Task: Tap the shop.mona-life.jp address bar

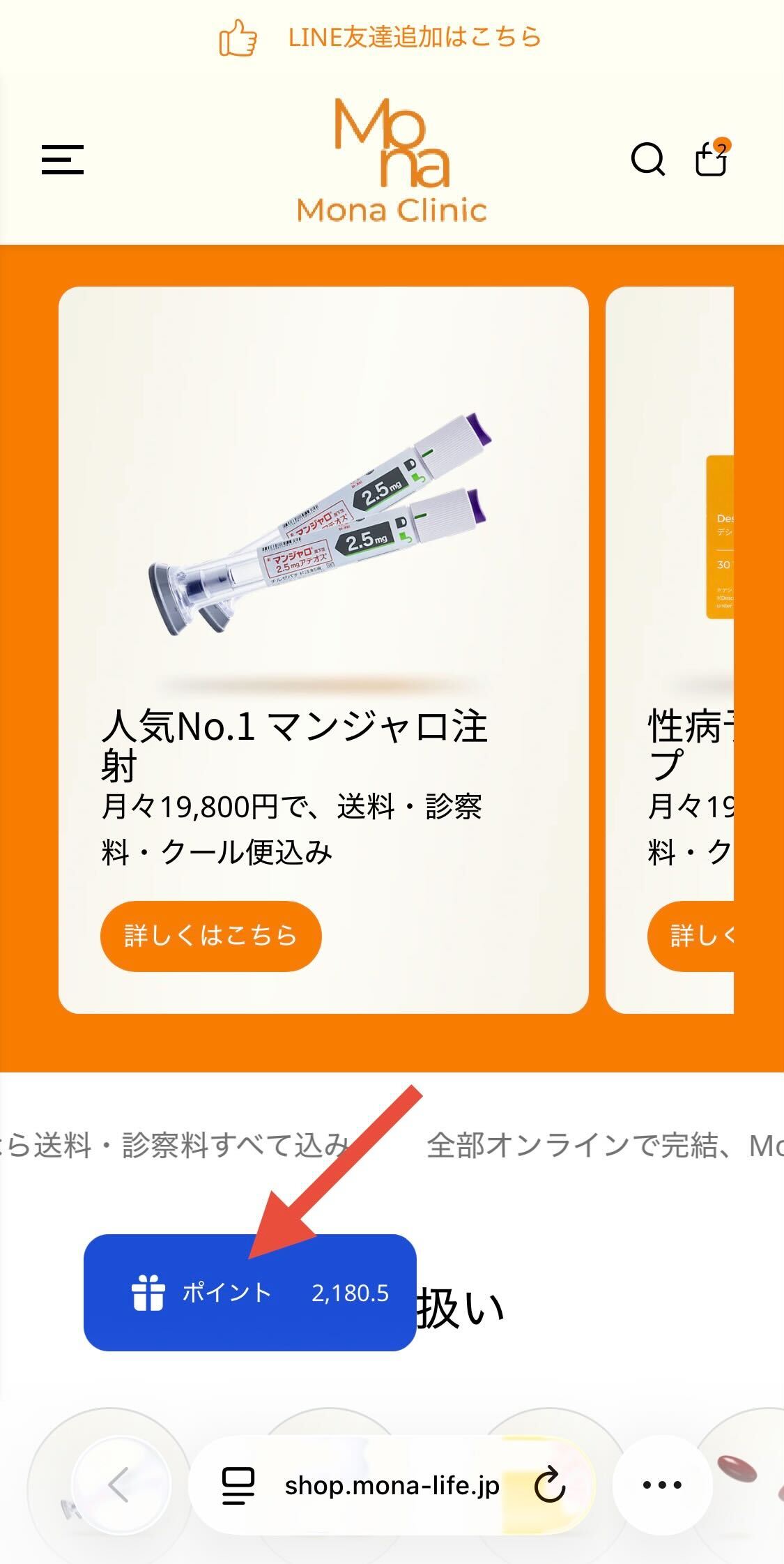Action: [392, 1485]
